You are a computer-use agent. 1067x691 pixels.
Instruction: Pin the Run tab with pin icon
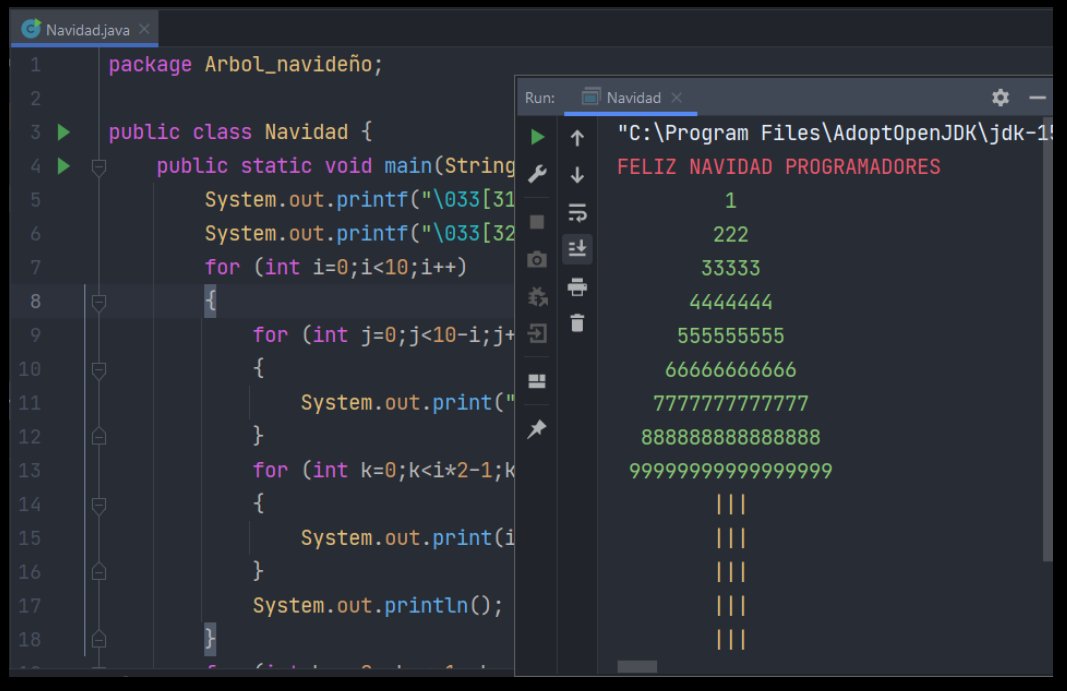coord(537,429)
